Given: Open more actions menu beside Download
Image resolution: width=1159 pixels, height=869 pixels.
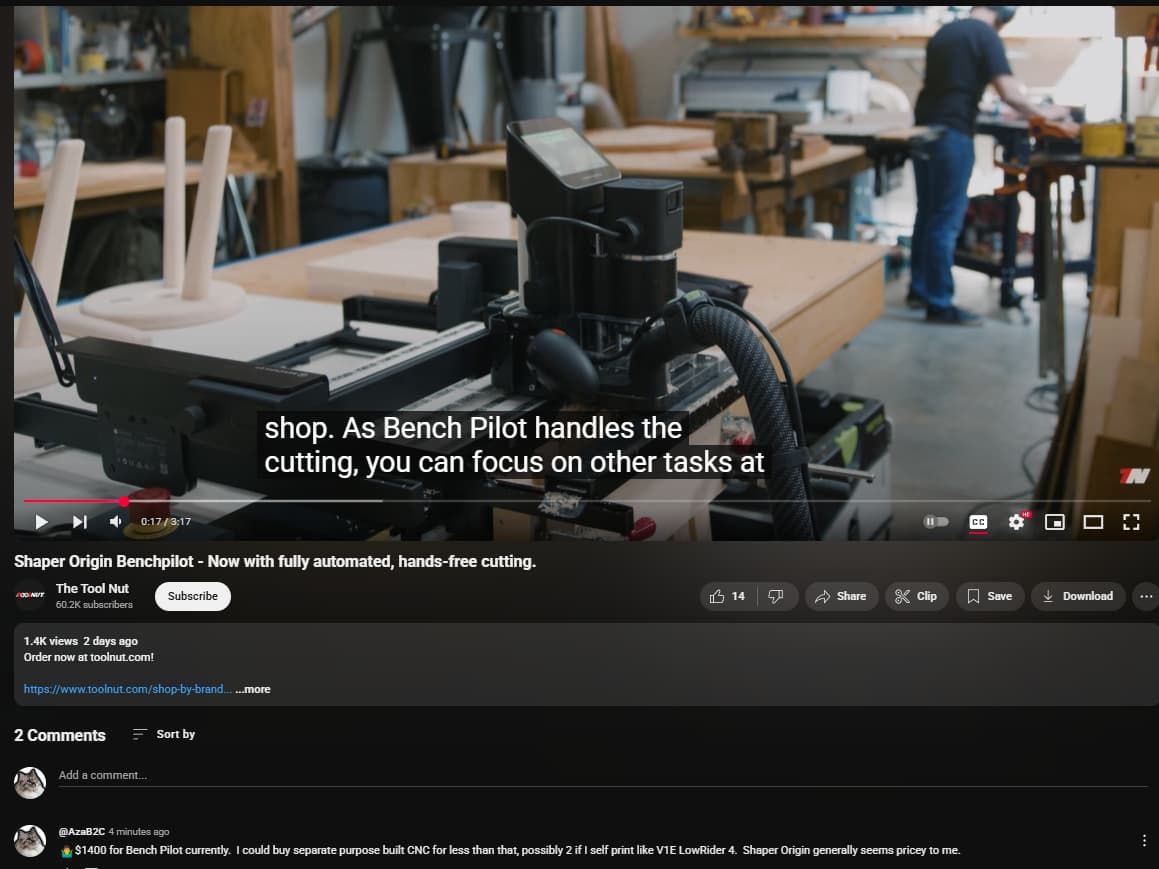Looking at the screenshot, I should (x=1146, y=596).
